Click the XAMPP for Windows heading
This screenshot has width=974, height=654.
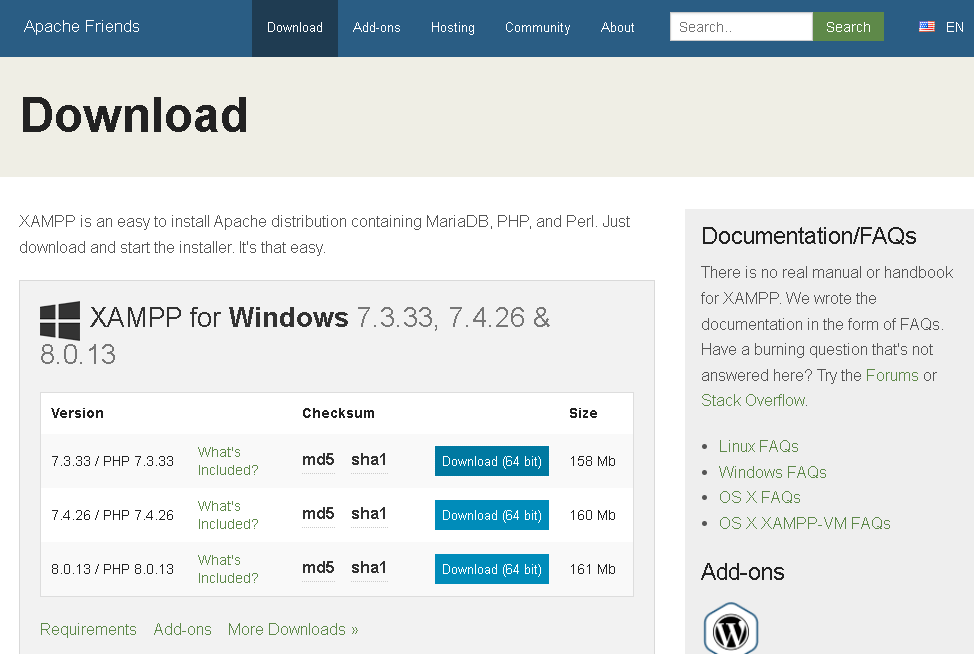pyautogui.click(x=295, y=335)
